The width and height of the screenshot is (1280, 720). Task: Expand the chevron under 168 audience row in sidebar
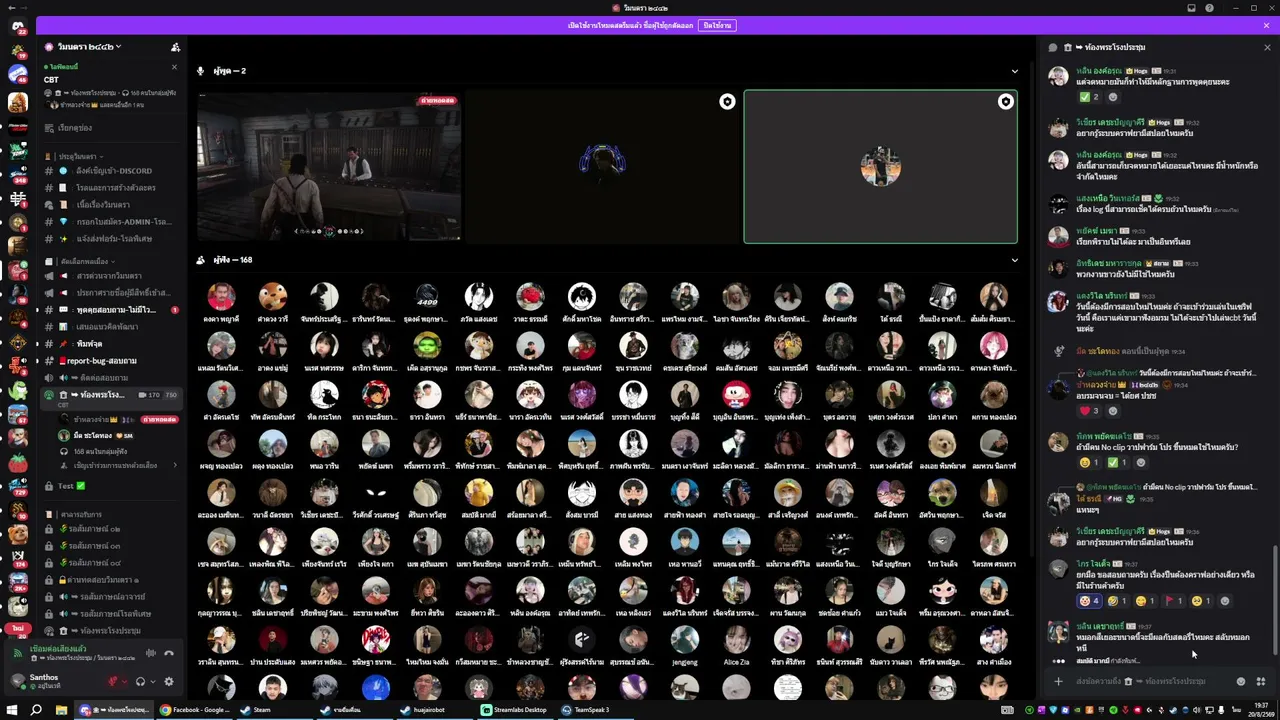(x=174, y=465)
